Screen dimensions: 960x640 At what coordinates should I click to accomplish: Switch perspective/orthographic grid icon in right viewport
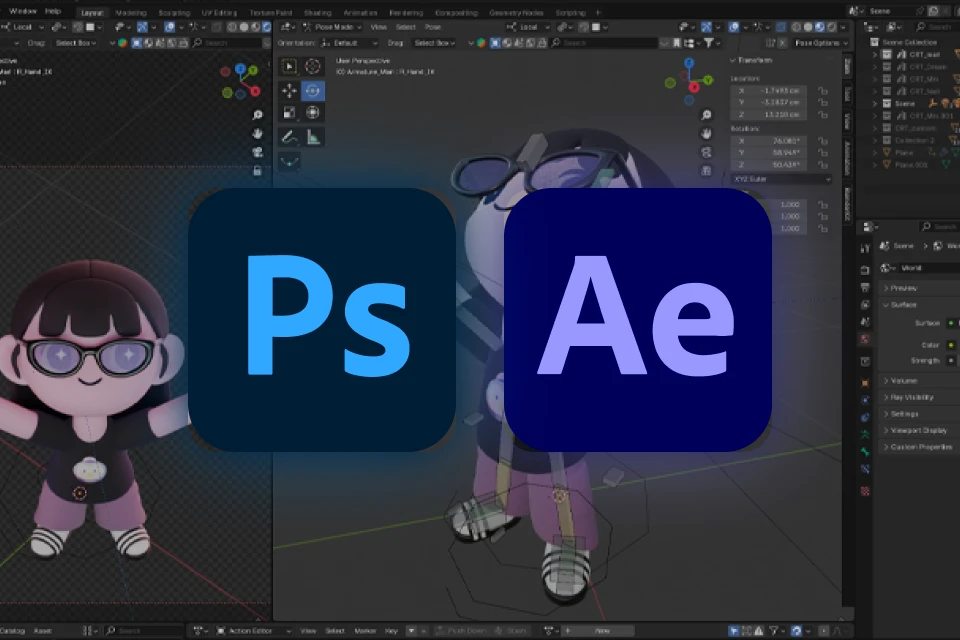pyautogui.click(x=707, y=170)
